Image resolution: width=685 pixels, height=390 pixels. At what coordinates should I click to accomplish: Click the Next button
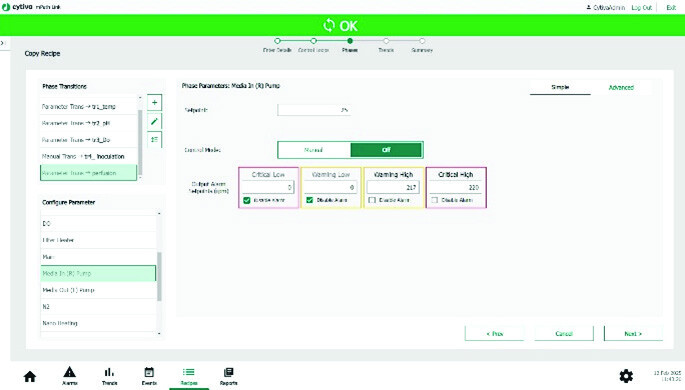click(x=633, y=334)
